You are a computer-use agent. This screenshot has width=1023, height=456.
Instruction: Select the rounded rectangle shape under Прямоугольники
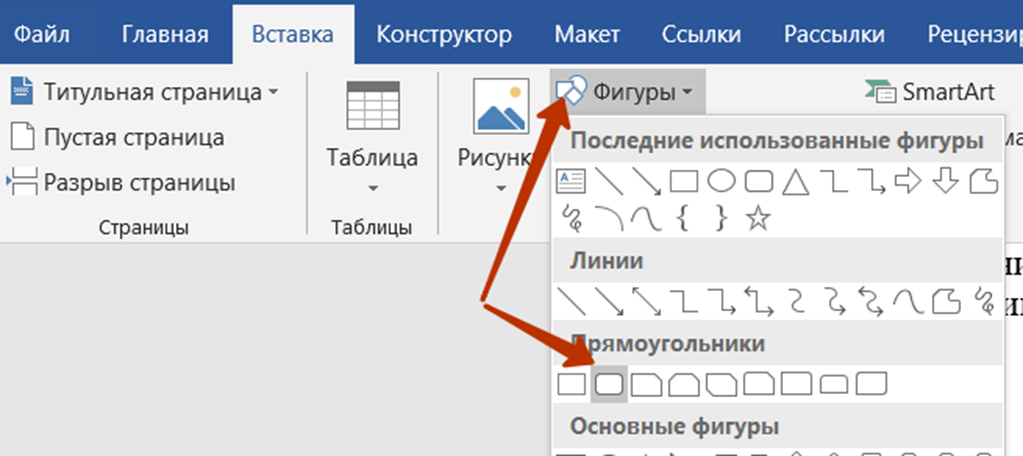click(x=609, y=384)
